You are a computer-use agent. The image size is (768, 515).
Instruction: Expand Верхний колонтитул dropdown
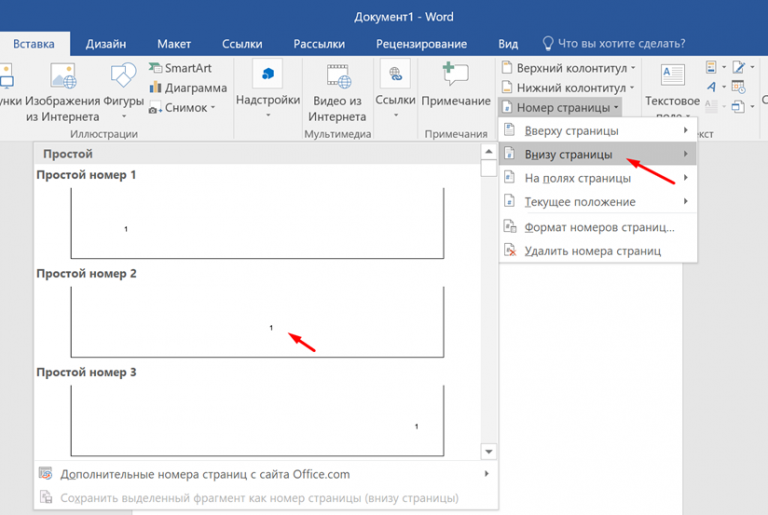point(567,68)
